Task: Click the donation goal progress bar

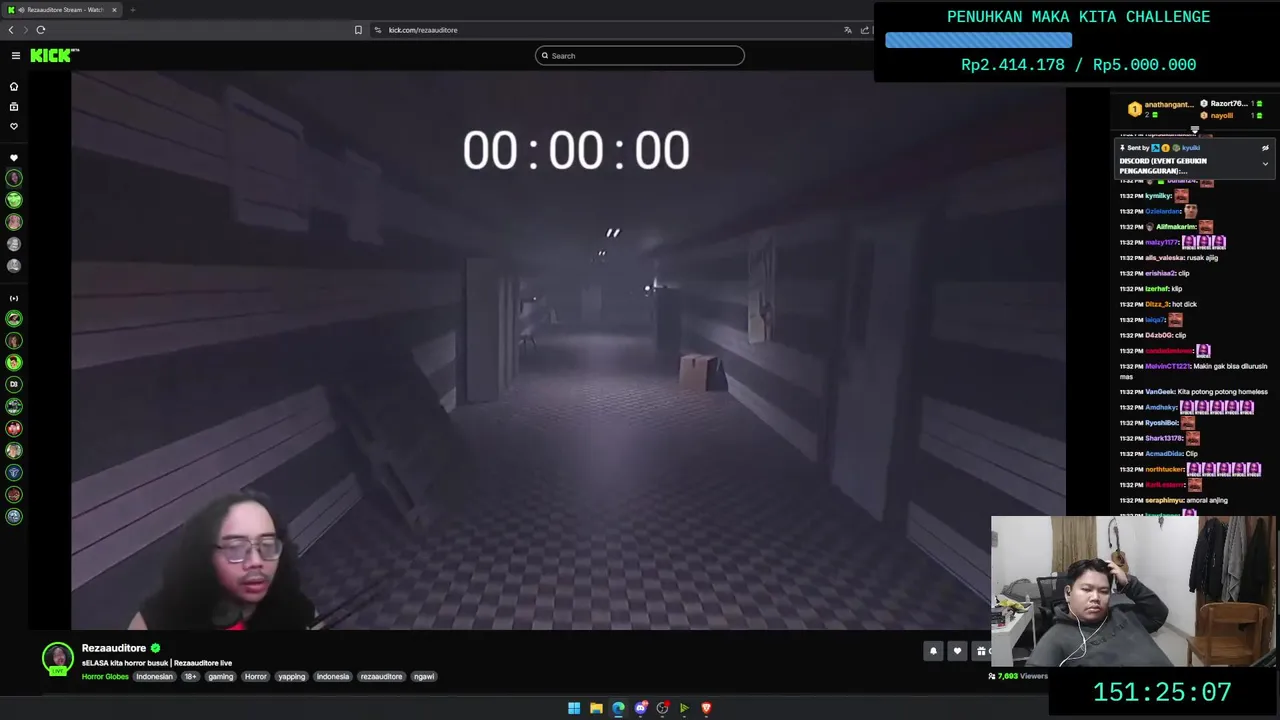Action: point(978,41)
